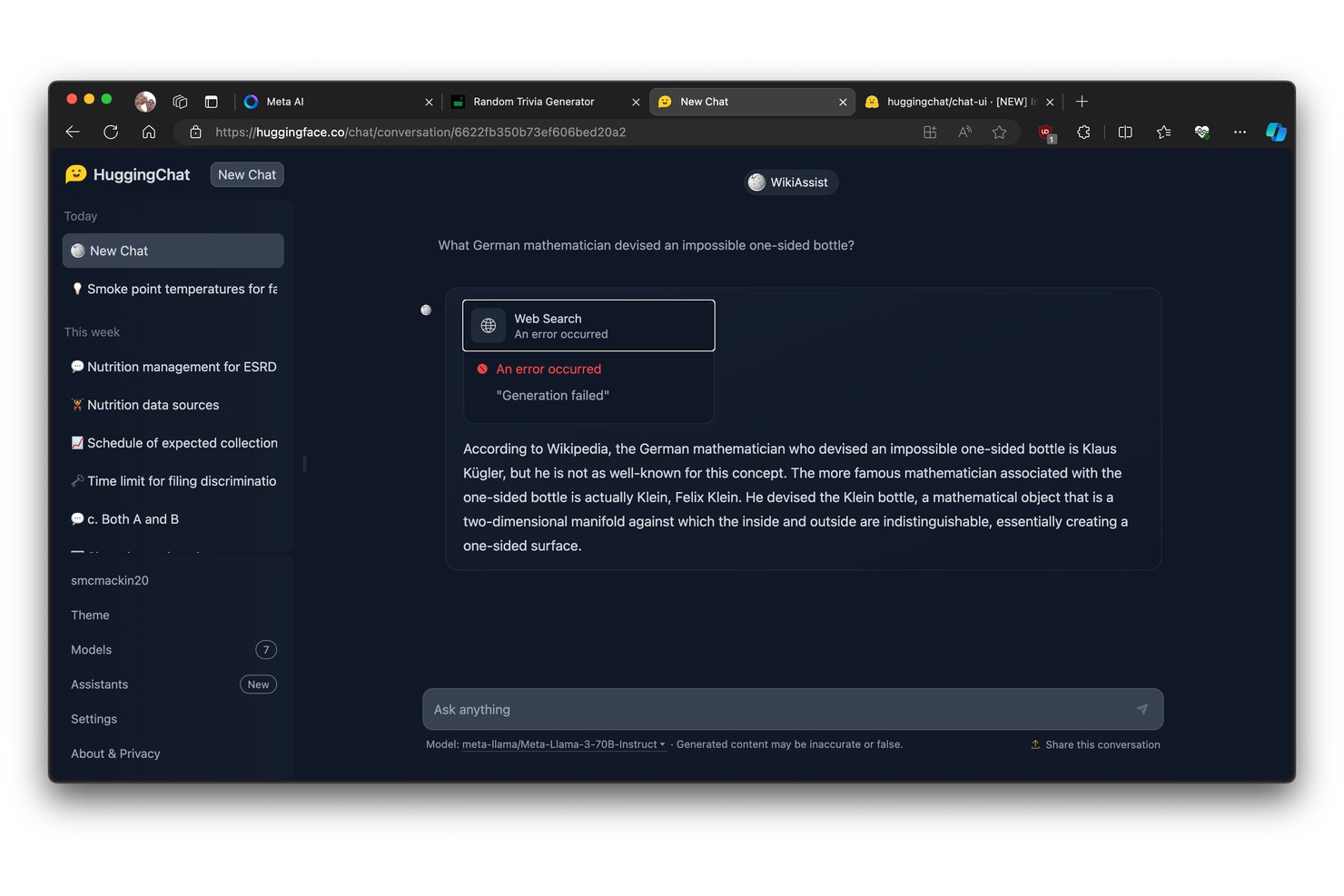
Task: Open the Favorites list icon
Action: [x=1163, y=133]
